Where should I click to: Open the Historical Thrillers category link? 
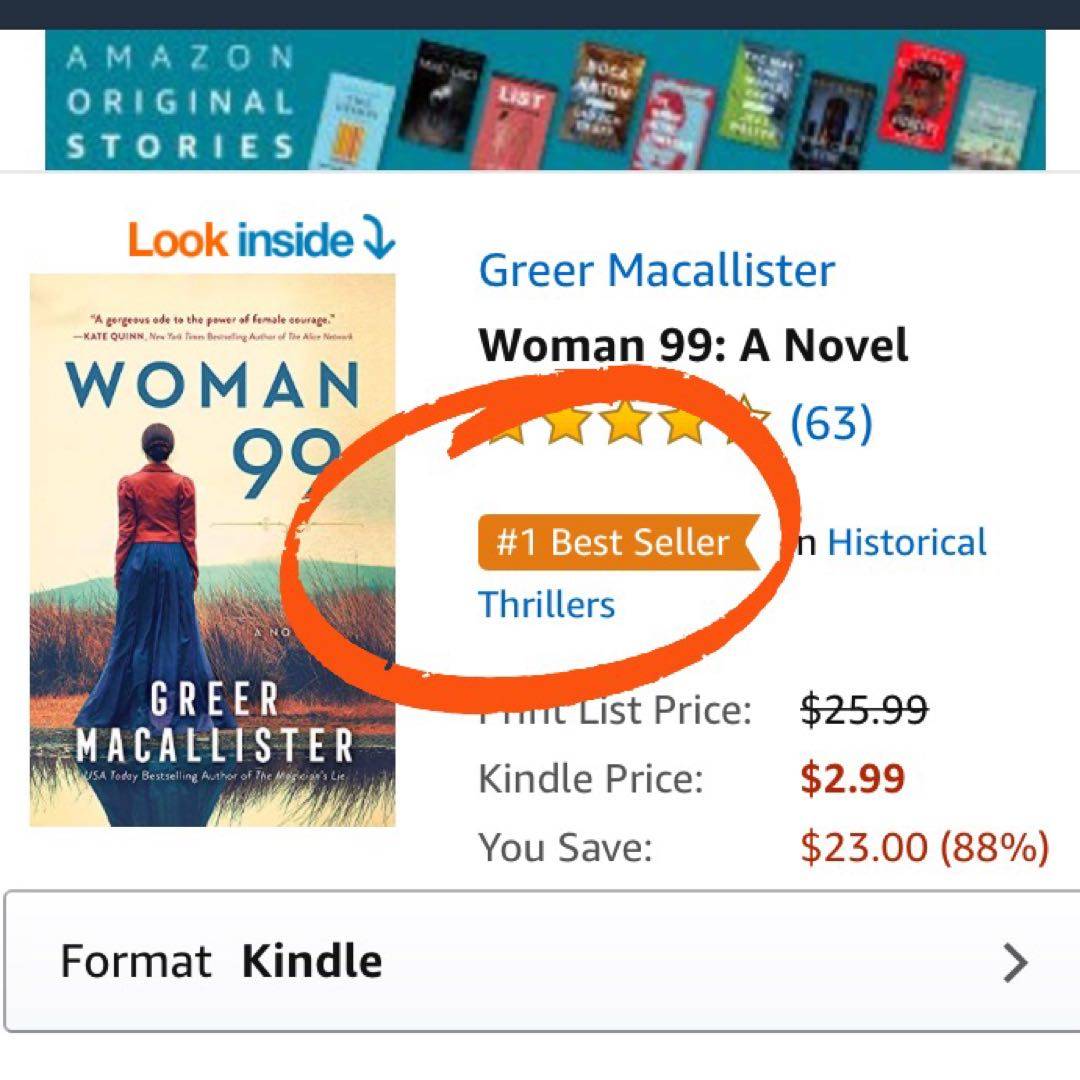point(906,543)
